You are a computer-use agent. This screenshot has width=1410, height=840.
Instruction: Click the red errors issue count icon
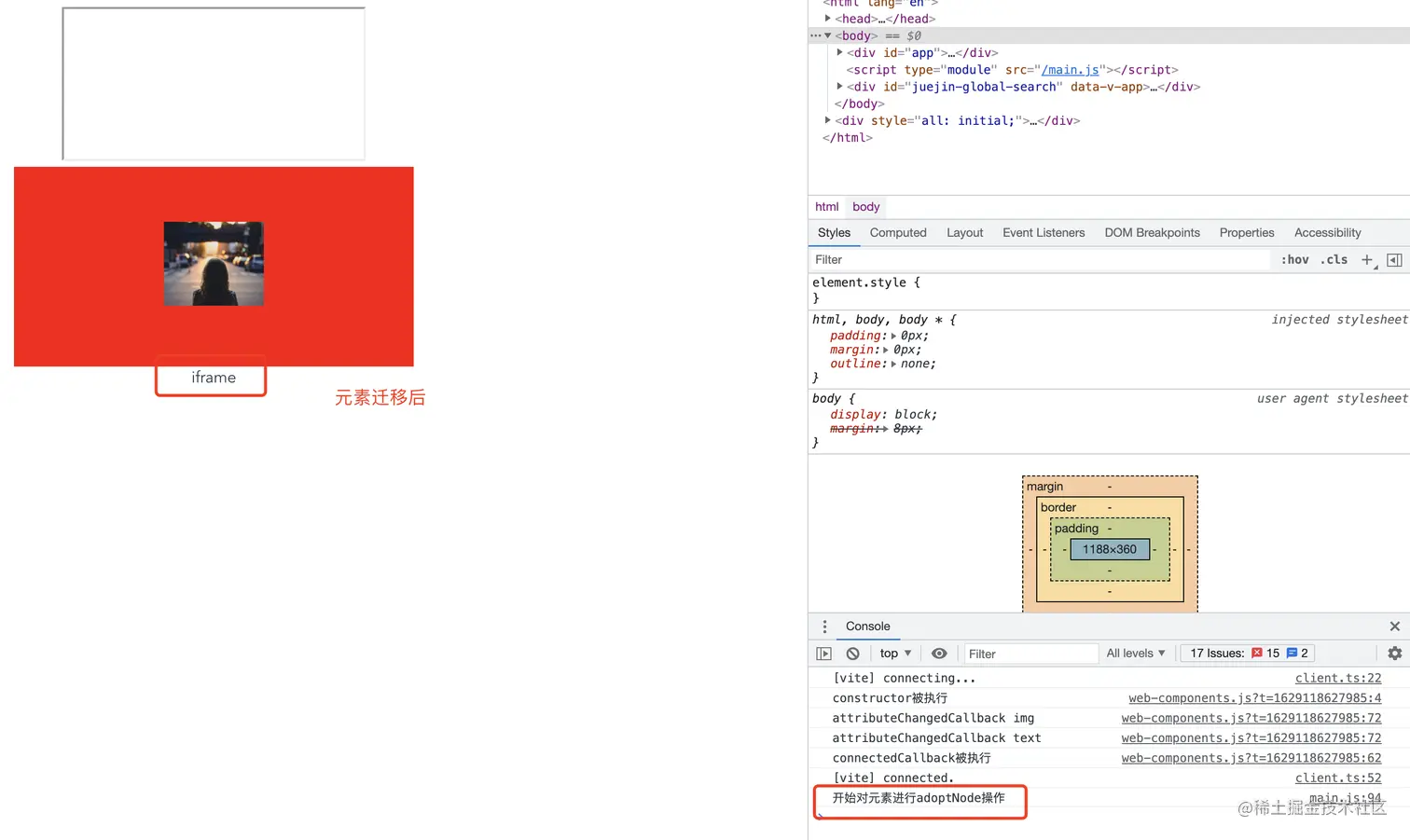pos(1256,653)
